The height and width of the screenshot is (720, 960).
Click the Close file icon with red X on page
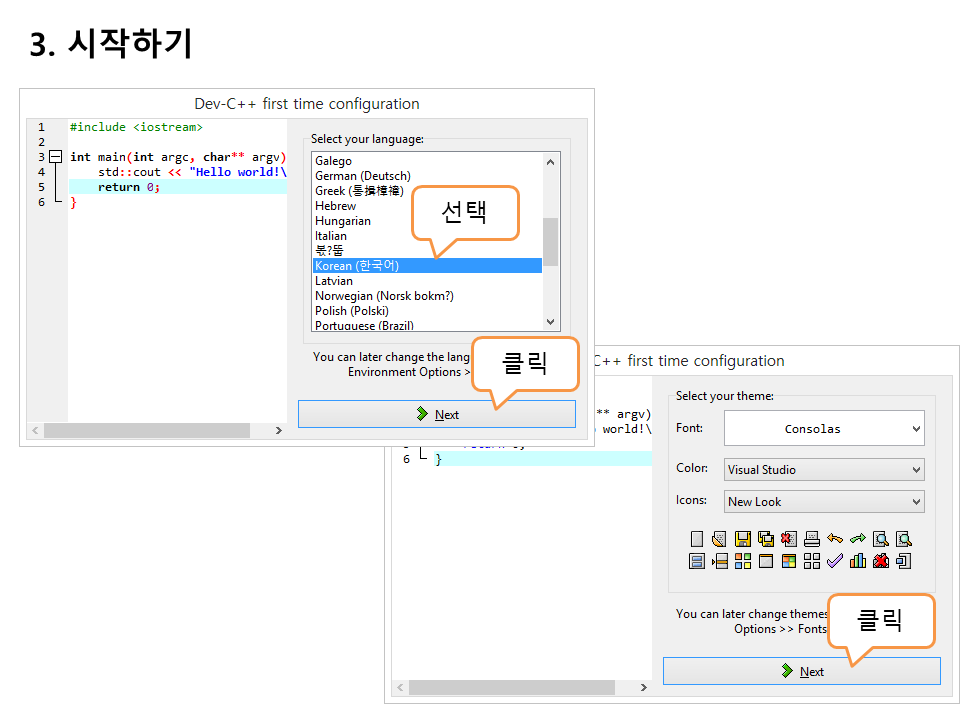point(789,539)
